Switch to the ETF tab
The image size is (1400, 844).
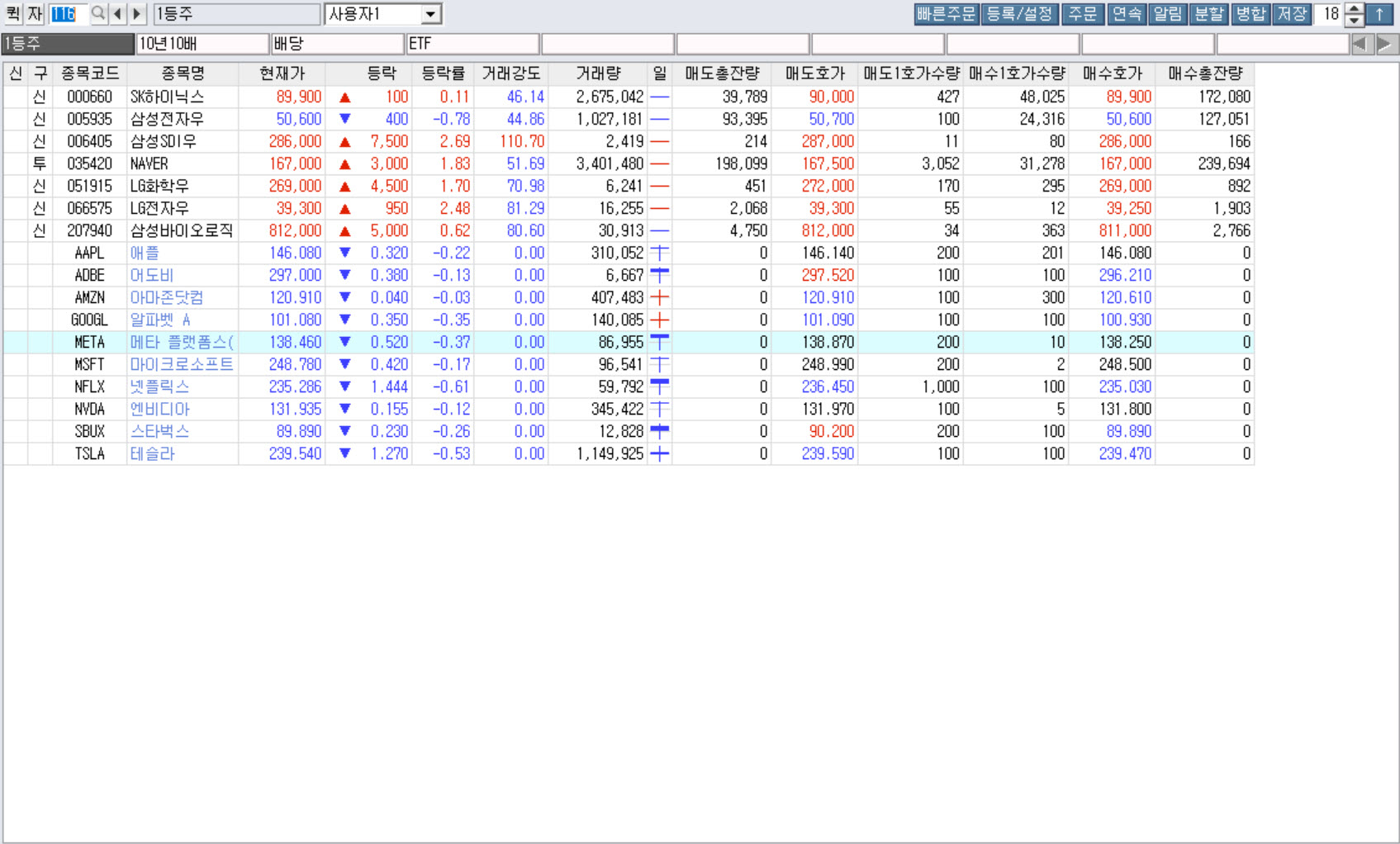click(x=472, y=44)
